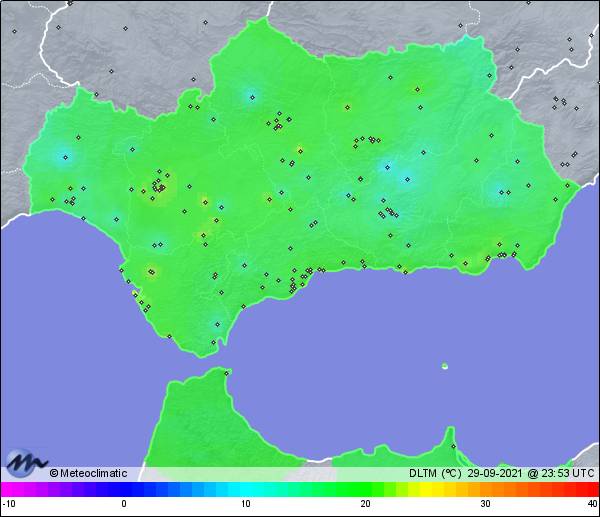Click the date 29-09-2021
This screenshot has width=600, height=517.
(x=494, y=473)
